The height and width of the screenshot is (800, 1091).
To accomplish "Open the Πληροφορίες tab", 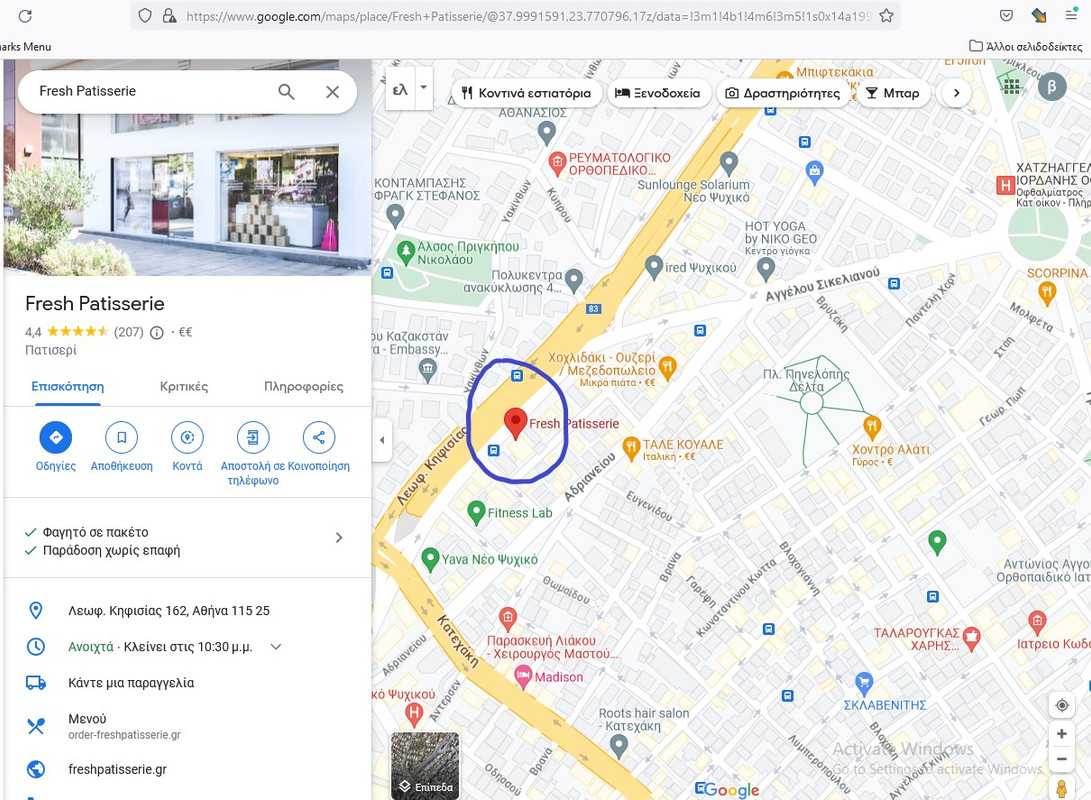I will click(x=303, y=387).
